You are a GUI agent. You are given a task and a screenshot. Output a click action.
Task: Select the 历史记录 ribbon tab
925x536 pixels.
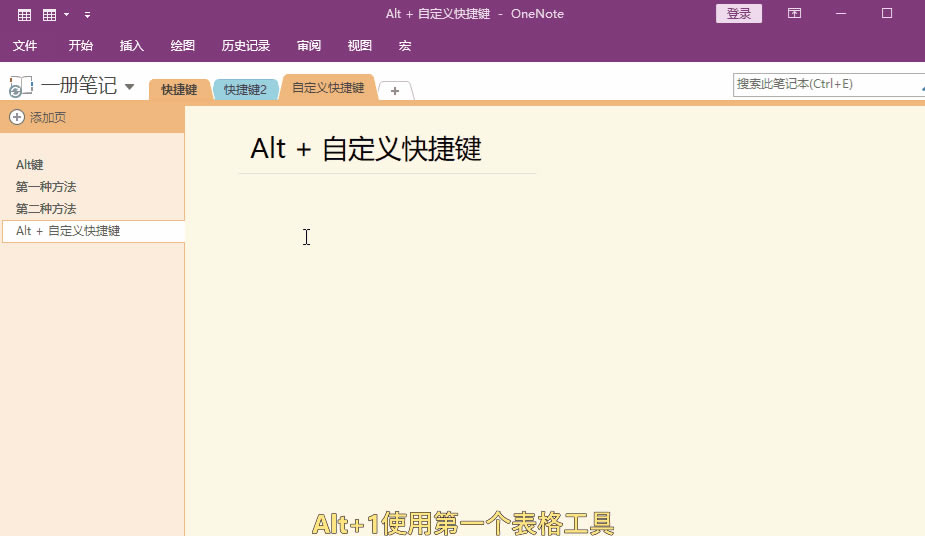coord(246,46)
